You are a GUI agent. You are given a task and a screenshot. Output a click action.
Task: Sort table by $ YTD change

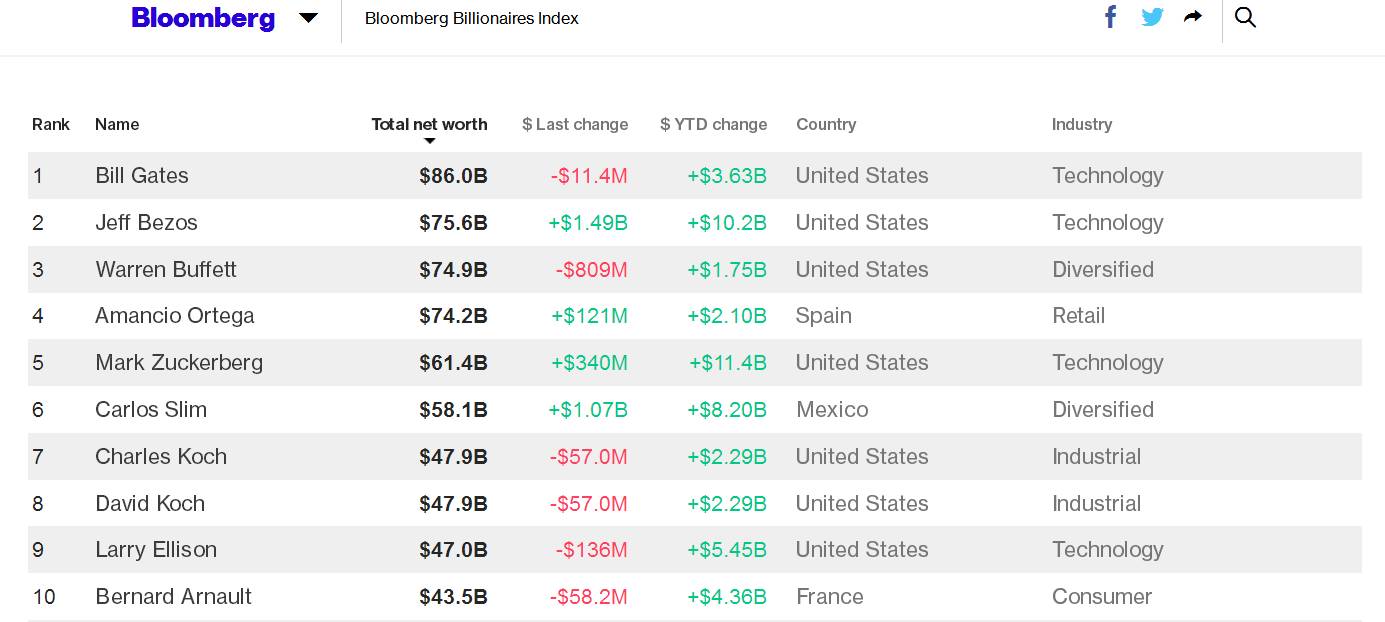click(714, 124)
